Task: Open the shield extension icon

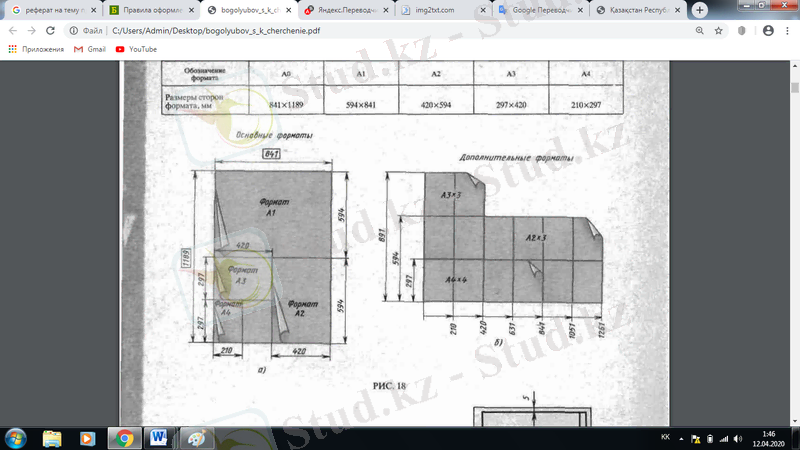Action: [x=742, y=31]
